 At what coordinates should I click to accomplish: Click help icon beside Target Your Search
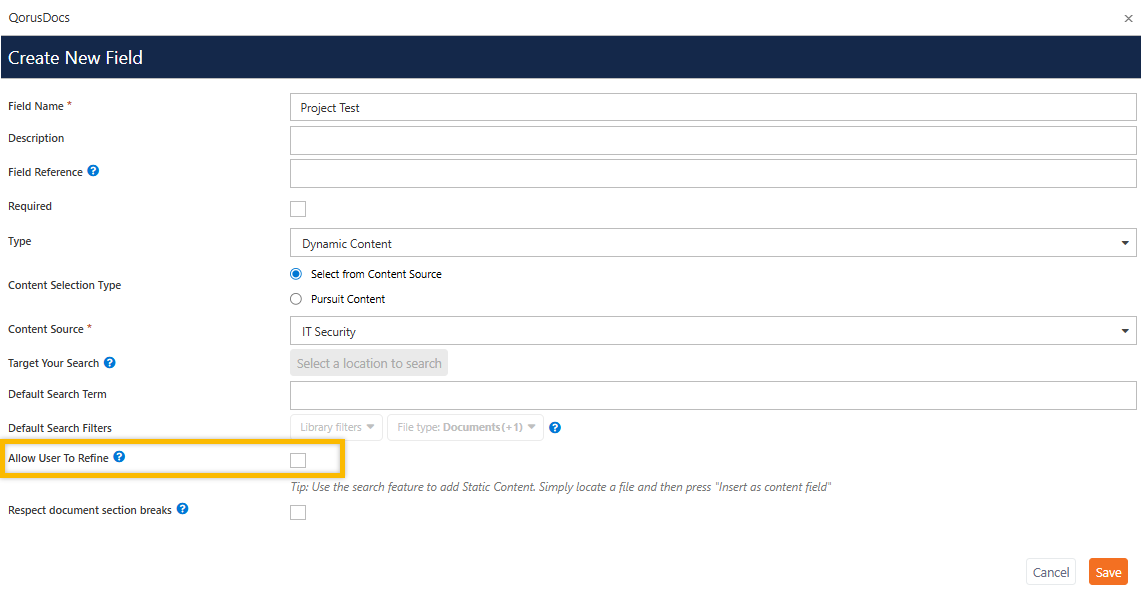(110, 363)
